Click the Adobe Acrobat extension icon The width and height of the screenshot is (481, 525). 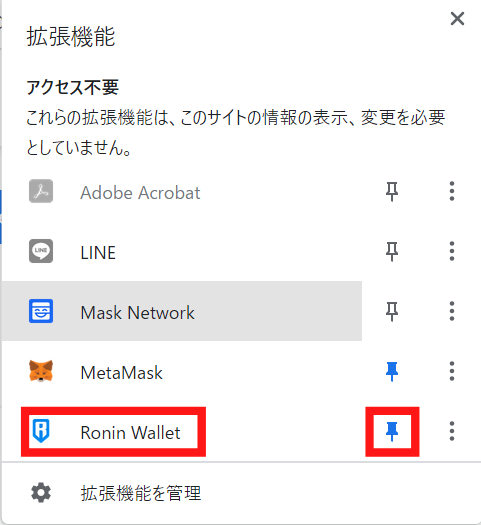[x=41, y=191]
